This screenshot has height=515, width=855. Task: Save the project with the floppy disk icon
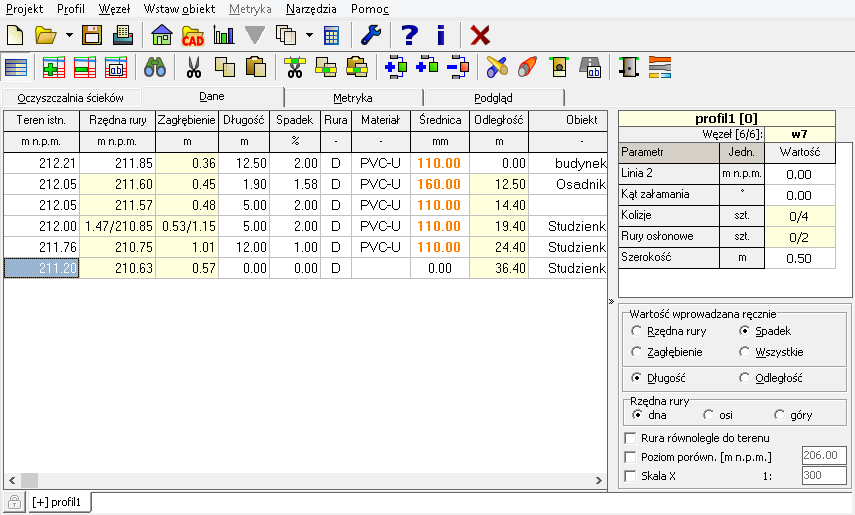click(x=92, y=35)
